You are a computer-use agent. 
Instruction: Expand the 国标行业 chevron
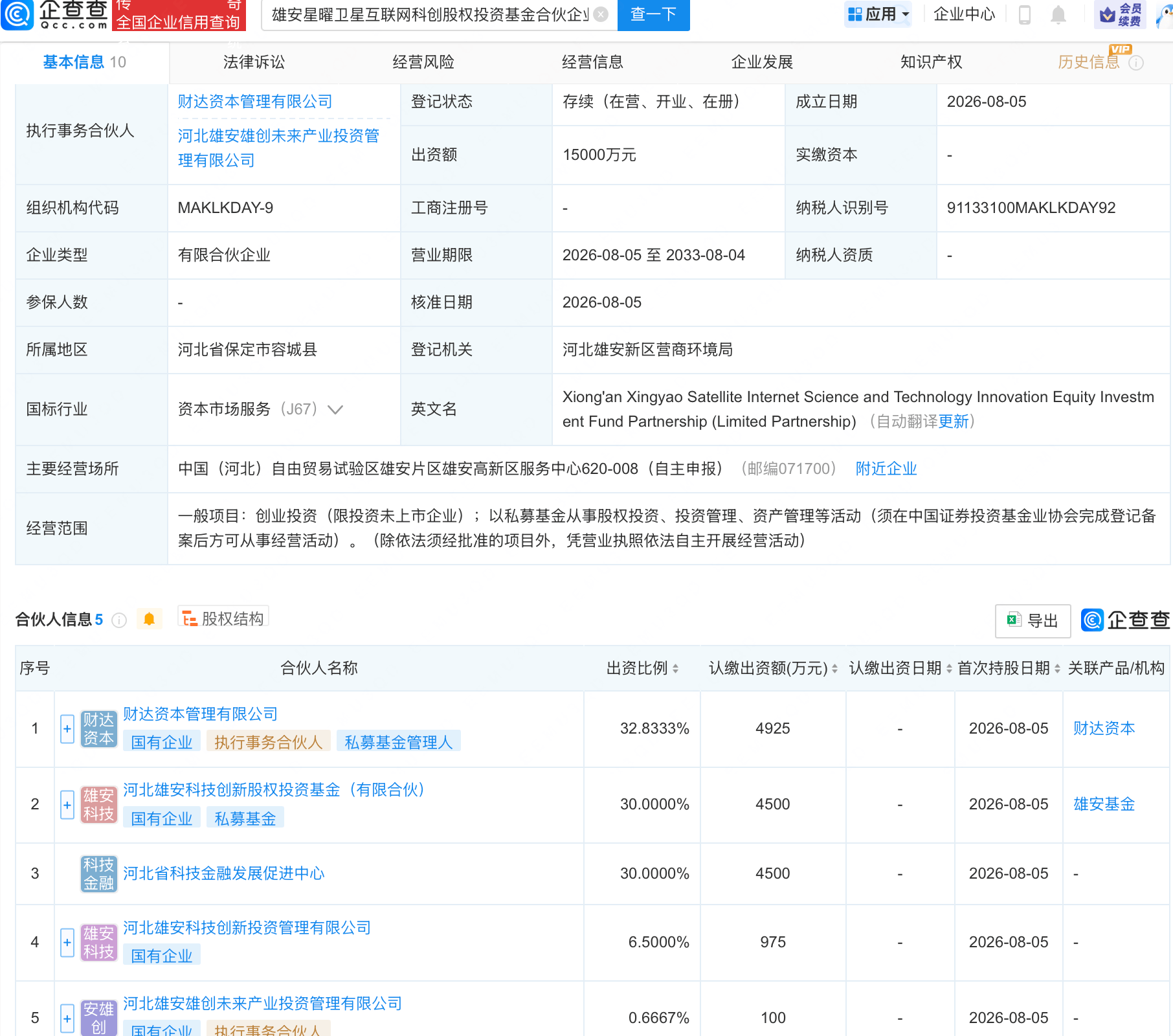pyautogui.click(x=335, y=409)
